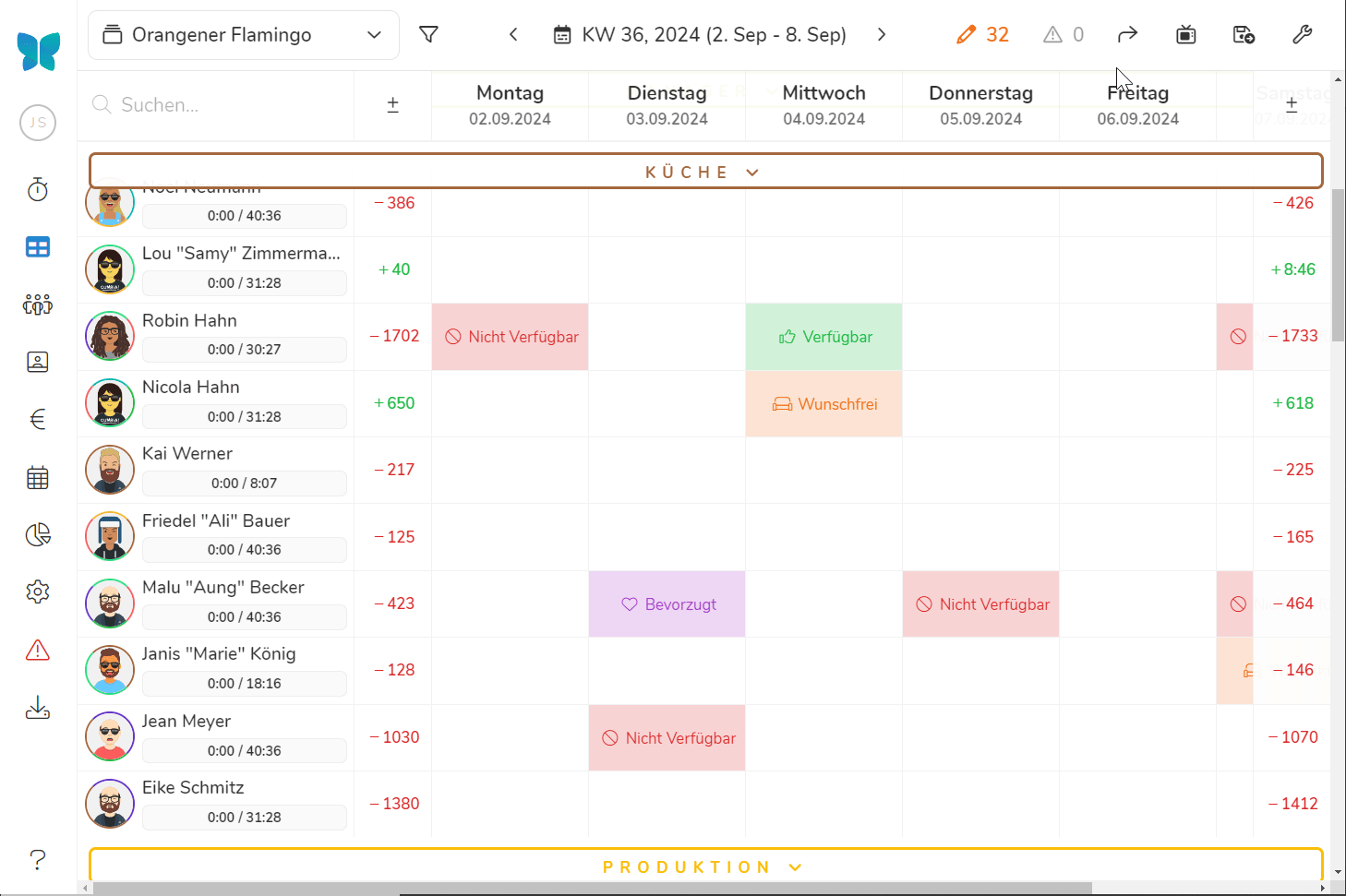Viewport: 1346px width, 896px height.
Task: Toggle Malu Becker's Bevorzugt cell on Dienstag
Action: pyautogui.click(x=667, y=604)
